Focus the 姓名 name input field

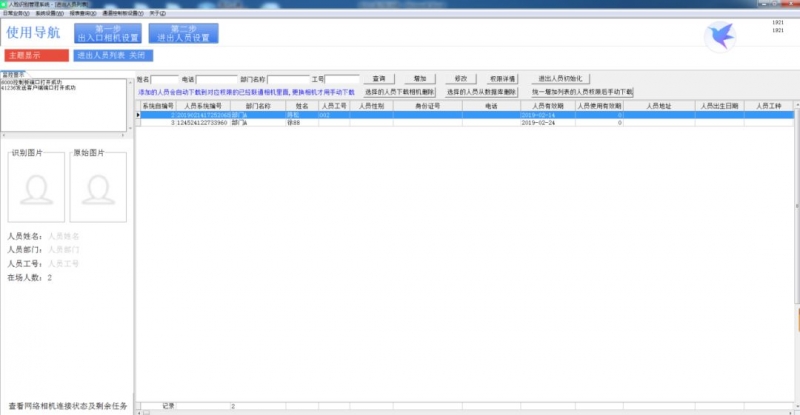coord(165,78)
